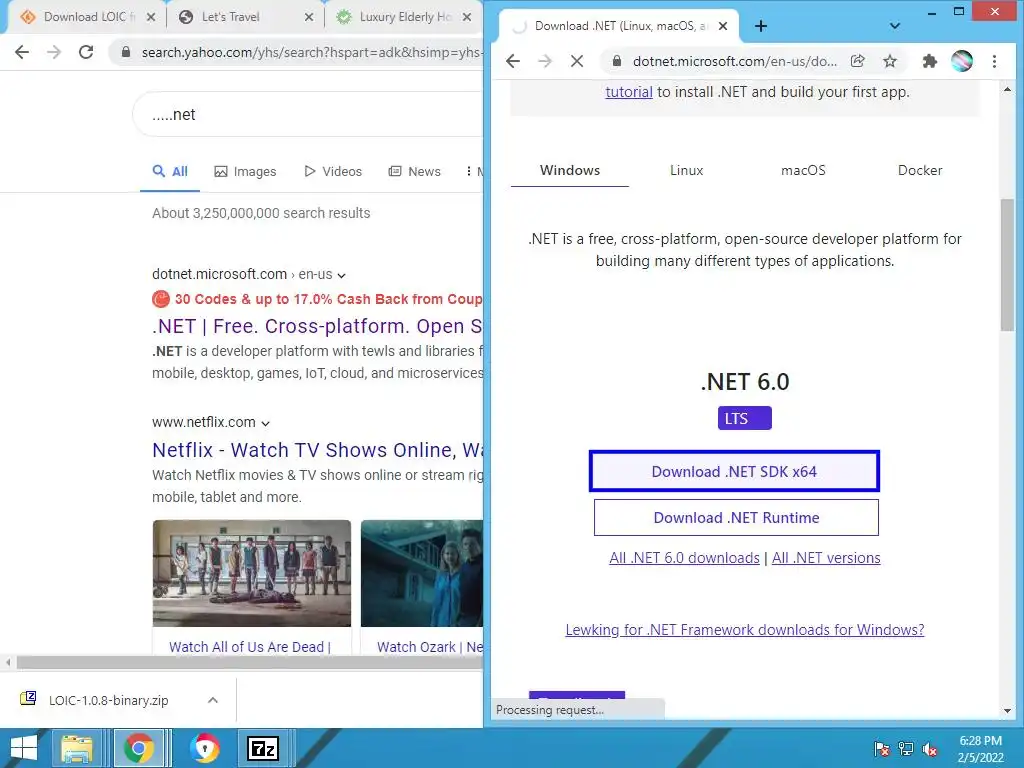Open the tutorial link

pos(629,92)
